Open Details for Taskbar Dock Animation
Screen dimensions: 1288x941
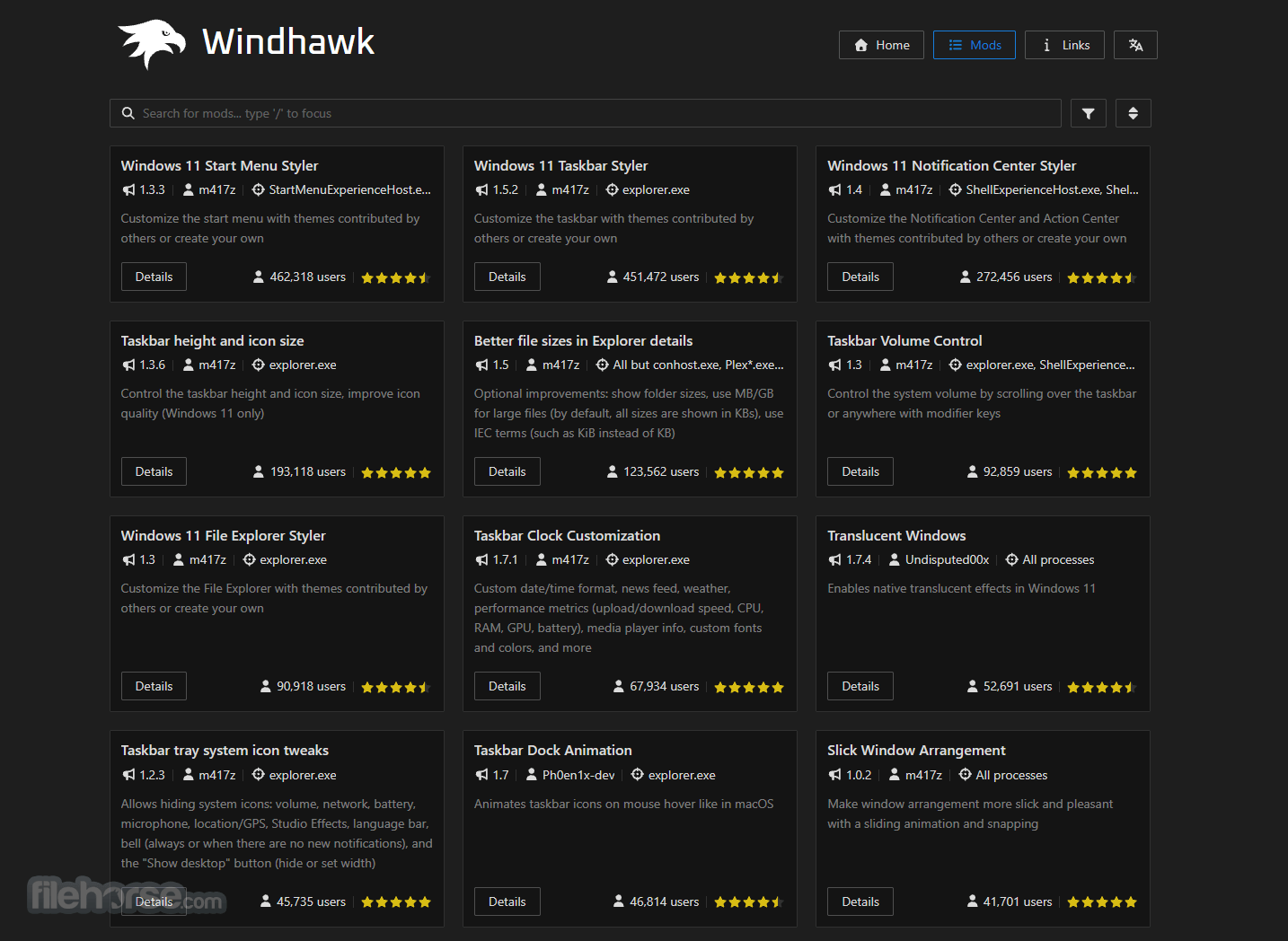click(507, 901)
